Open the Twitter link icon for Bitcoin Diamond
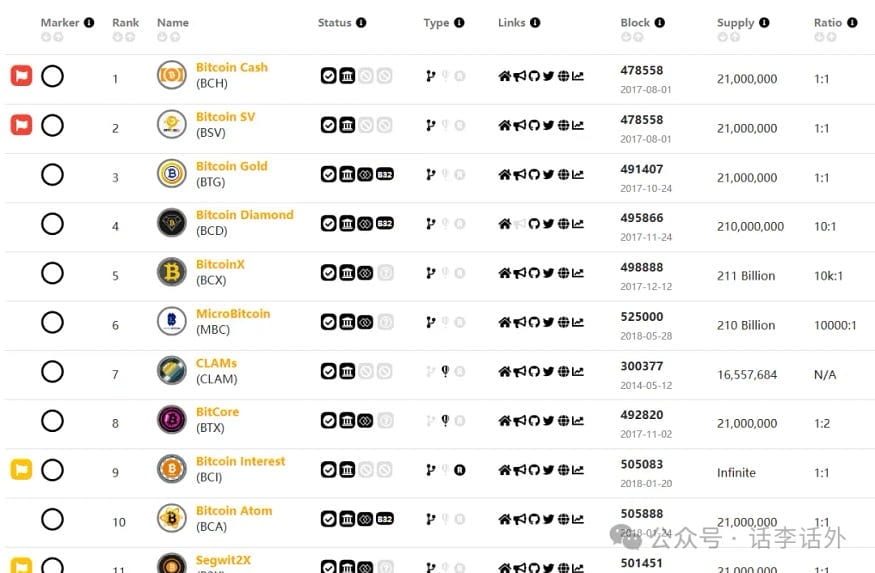This screenshot has width=875, height=573. pos(549,224)
